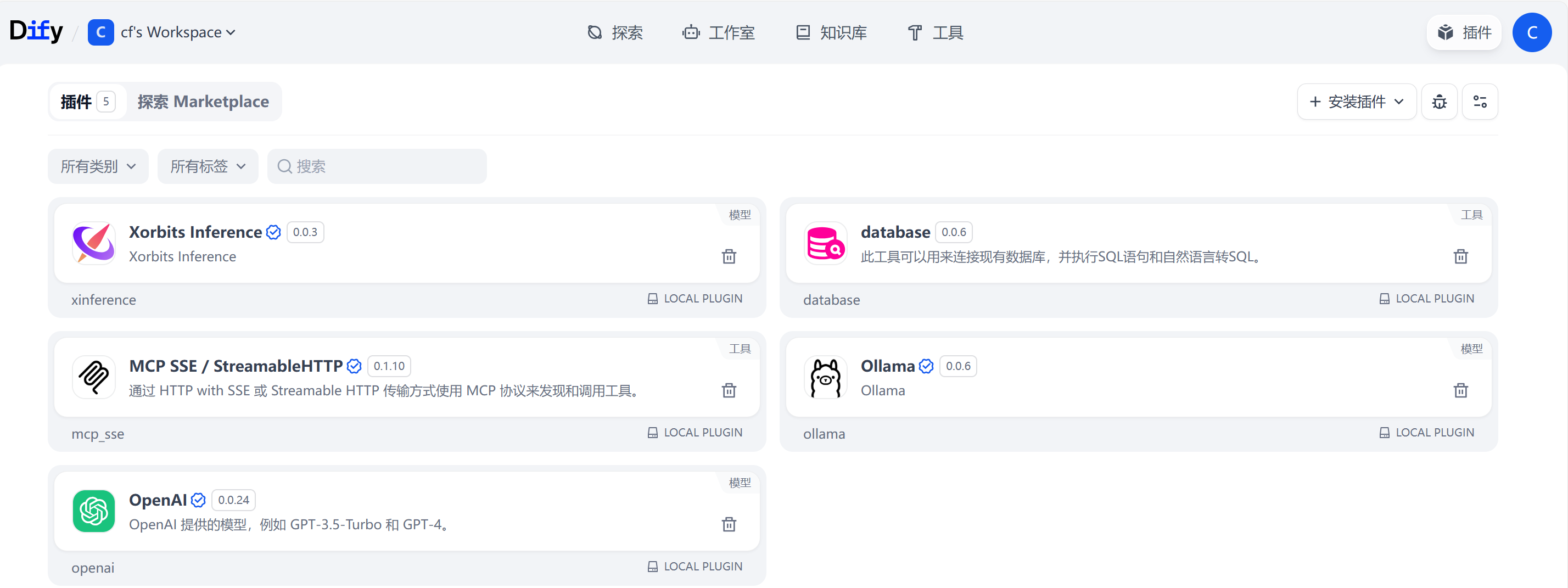Click inside the 搜索 search field
1568x588 pixels.
377,166
